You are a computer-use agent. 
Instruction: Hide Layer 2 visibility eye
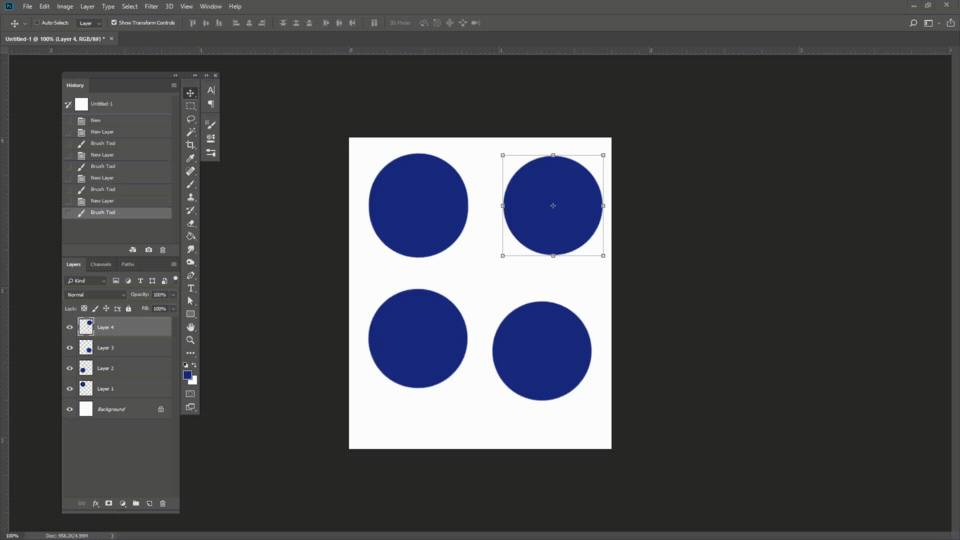70,368
